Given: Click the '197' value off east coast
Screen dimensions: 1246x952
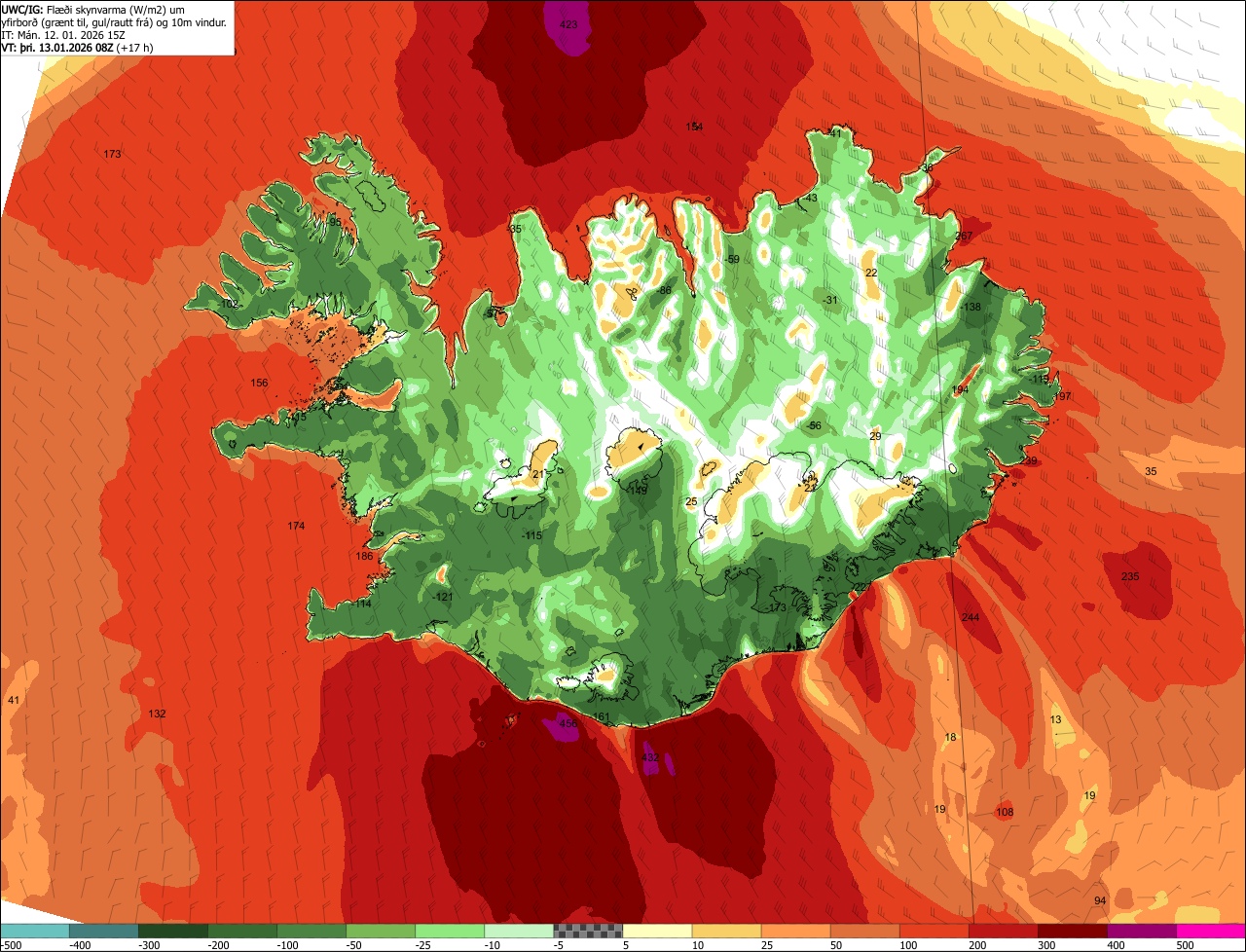Looking at the screenshot, I should coord(1061,396).
